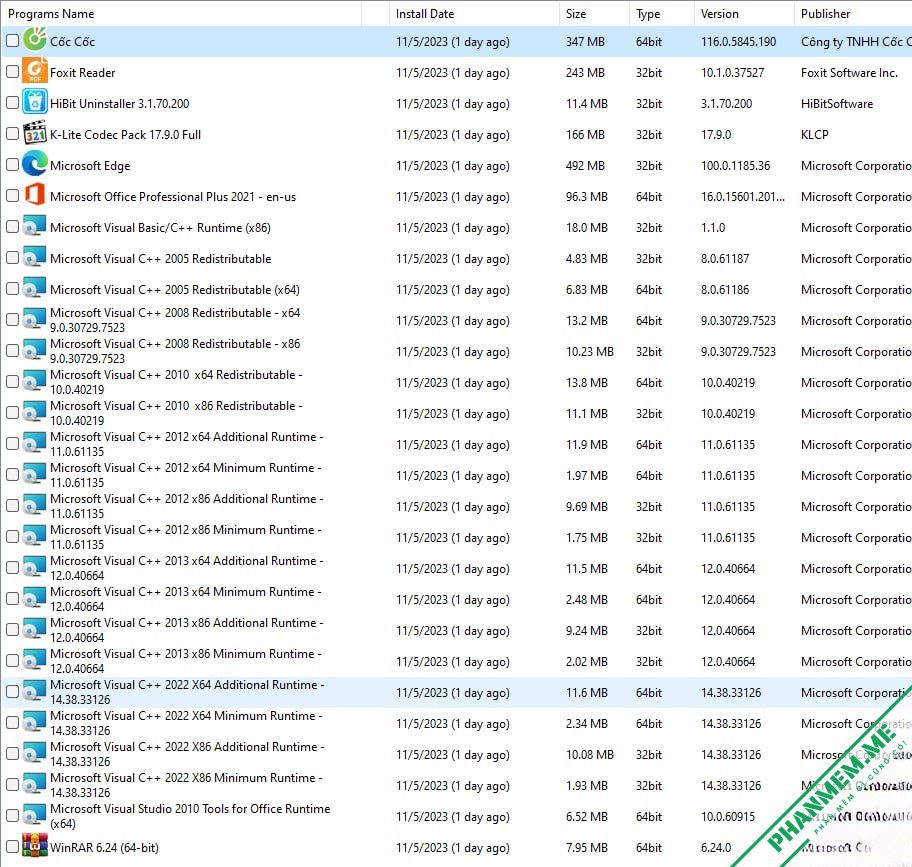Check Visual C++ 2022 X64 Minimum Runtime box
This screenshot has width=912, height=867.
click(12, 723)
